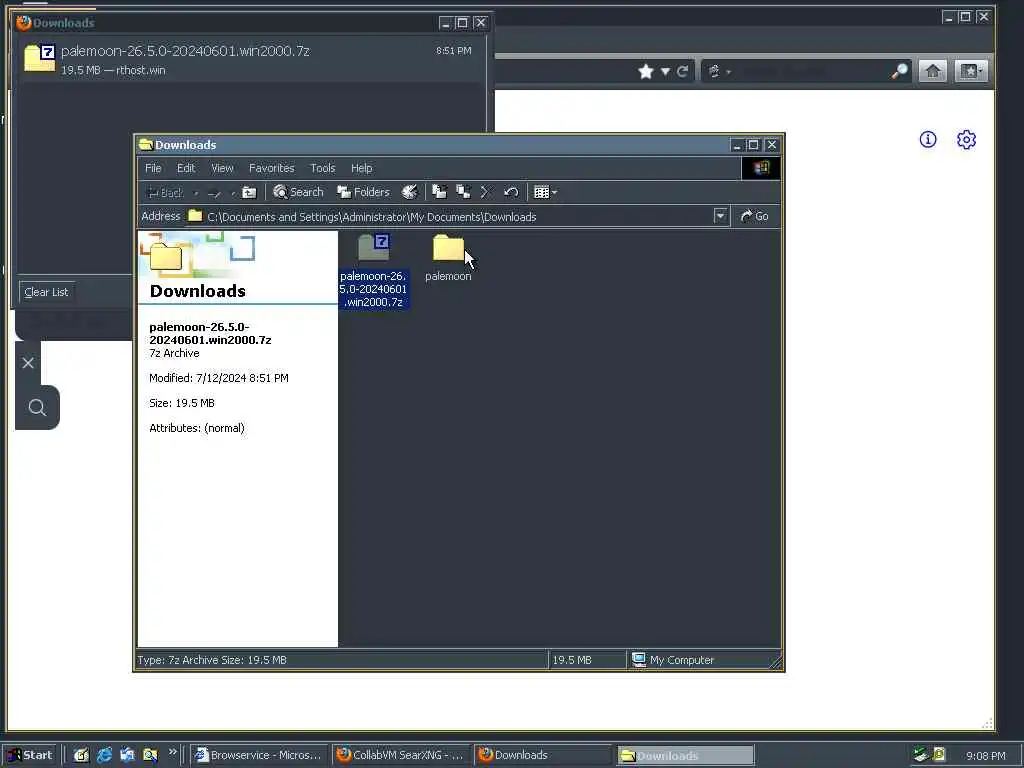The height and width of the screenshot is (768, 1024).
Task: Click first quick launch icon
Action: point(81,755)
